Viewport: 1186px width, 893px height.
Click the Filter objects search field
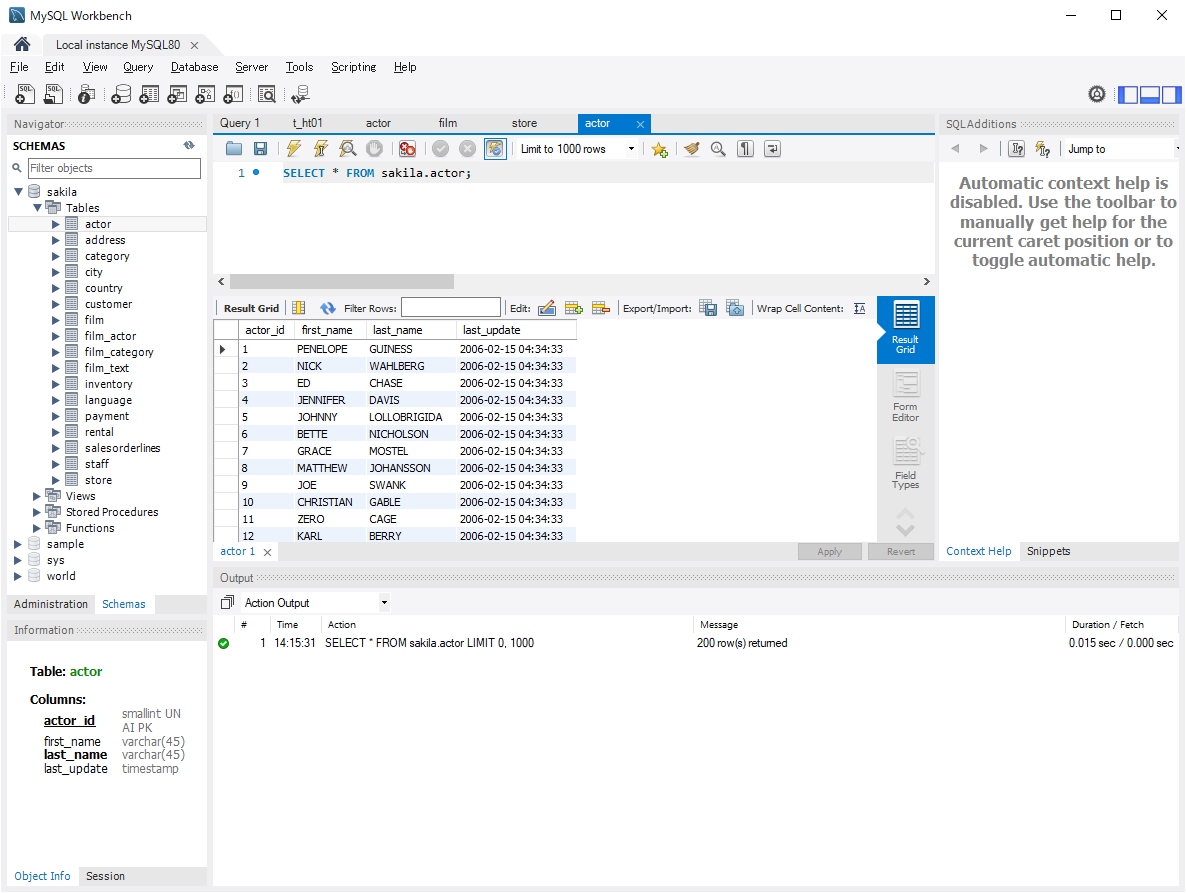[x=114, y=168]
